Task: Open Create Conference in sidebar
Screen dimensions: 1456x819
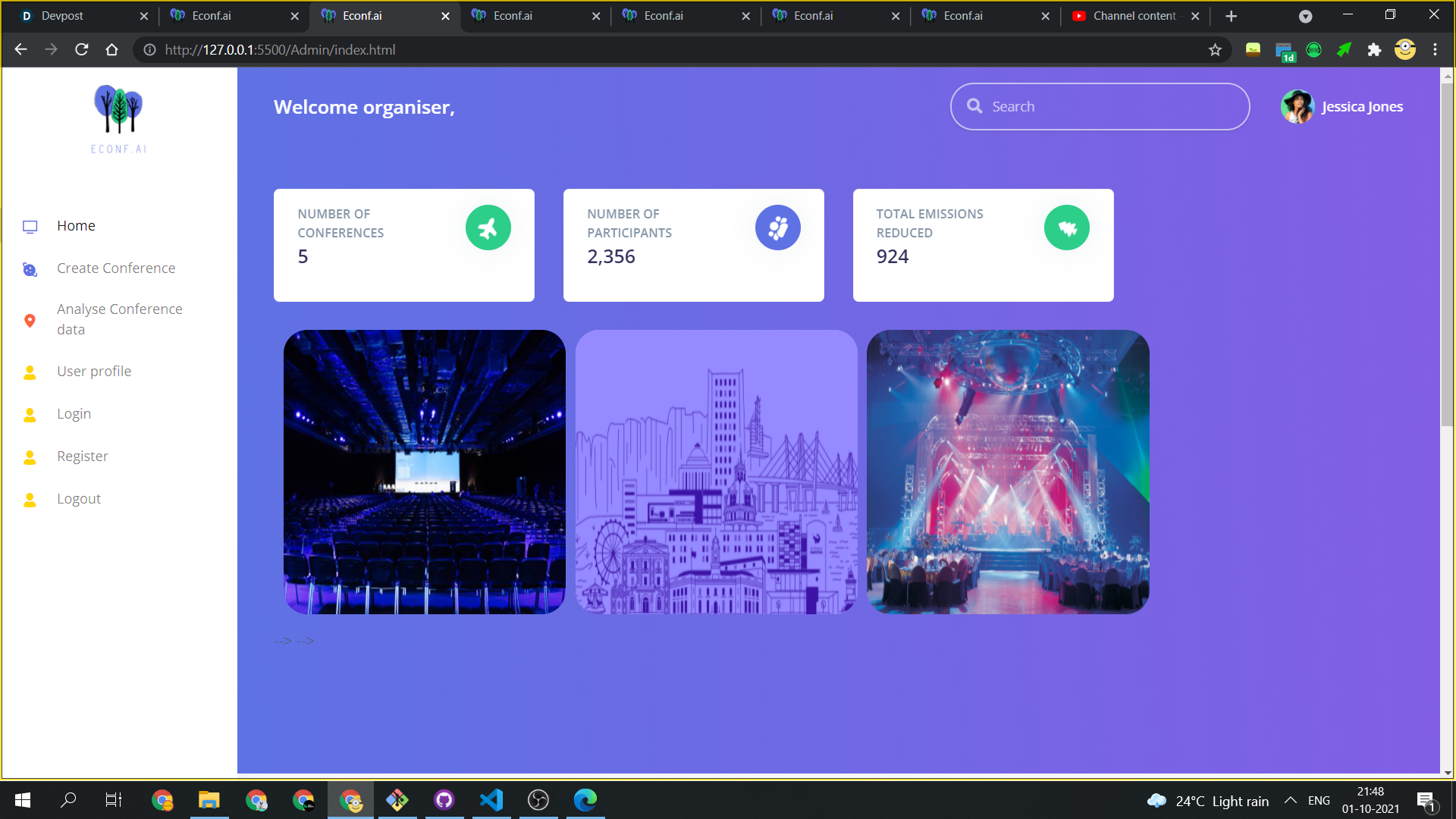Action: click(x=115, y=268)
